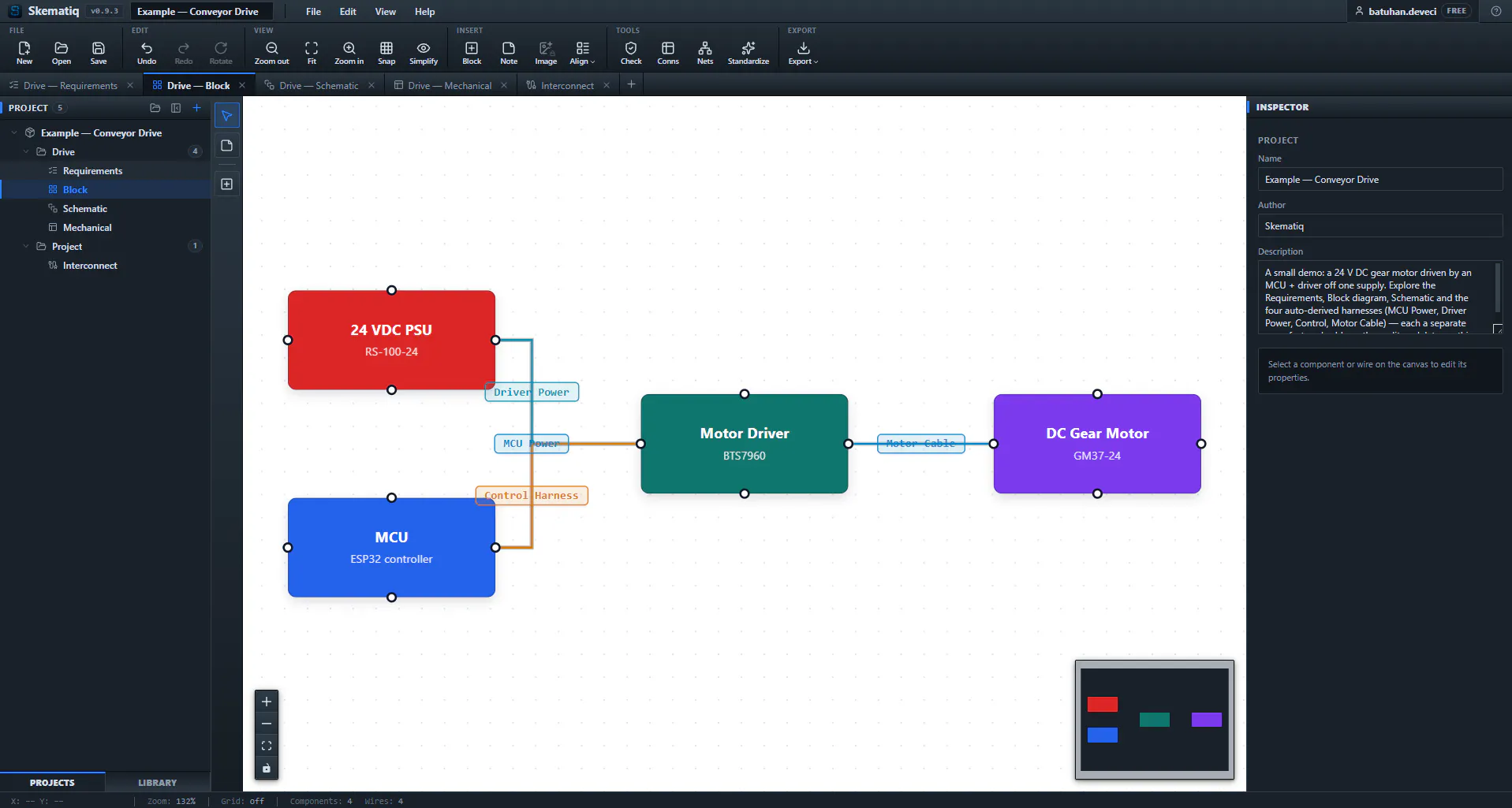
Task: Click the canvas fit-view button
Action: (x=267, y=746)
